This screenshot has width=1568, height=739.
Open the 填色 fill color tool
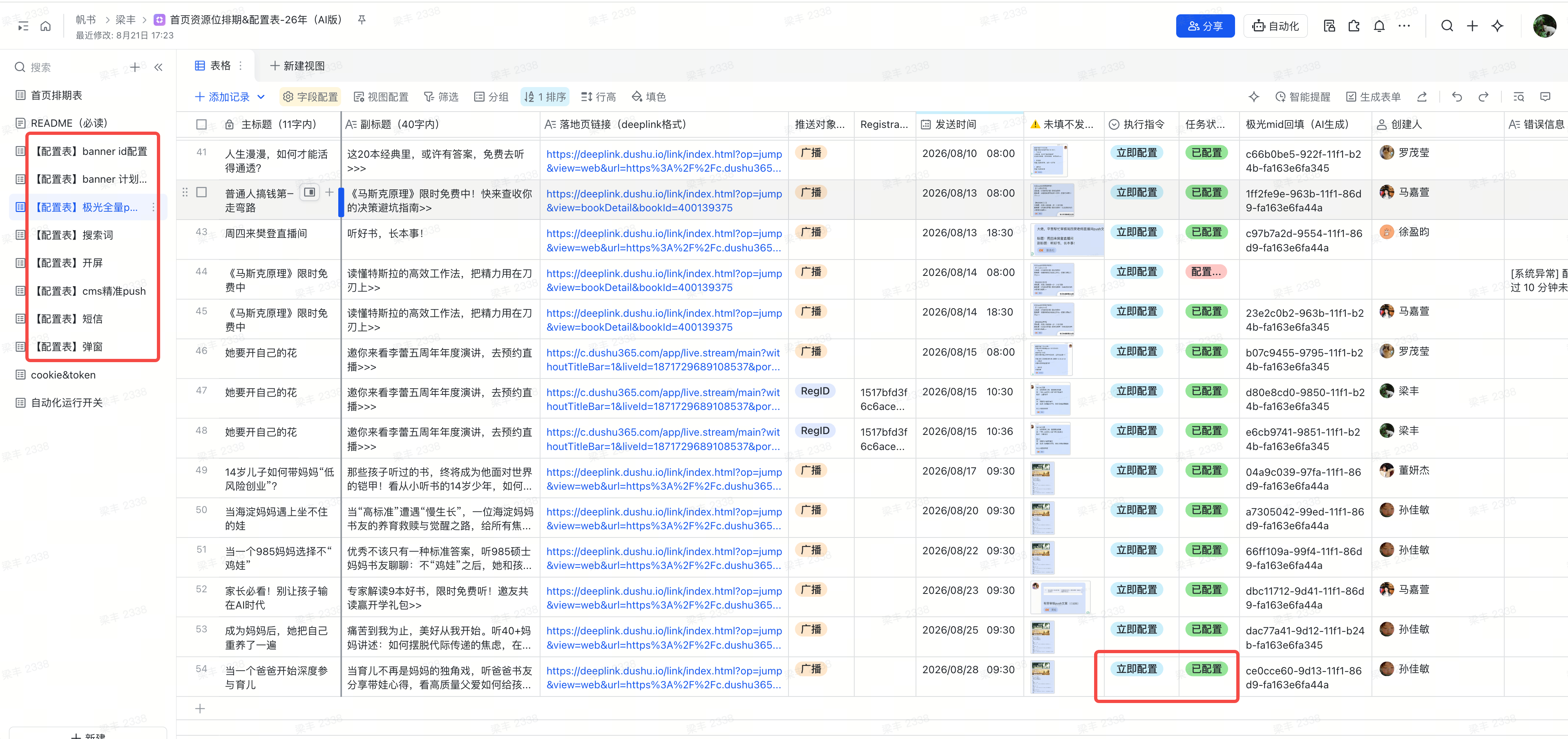click(x=649, y=97)
